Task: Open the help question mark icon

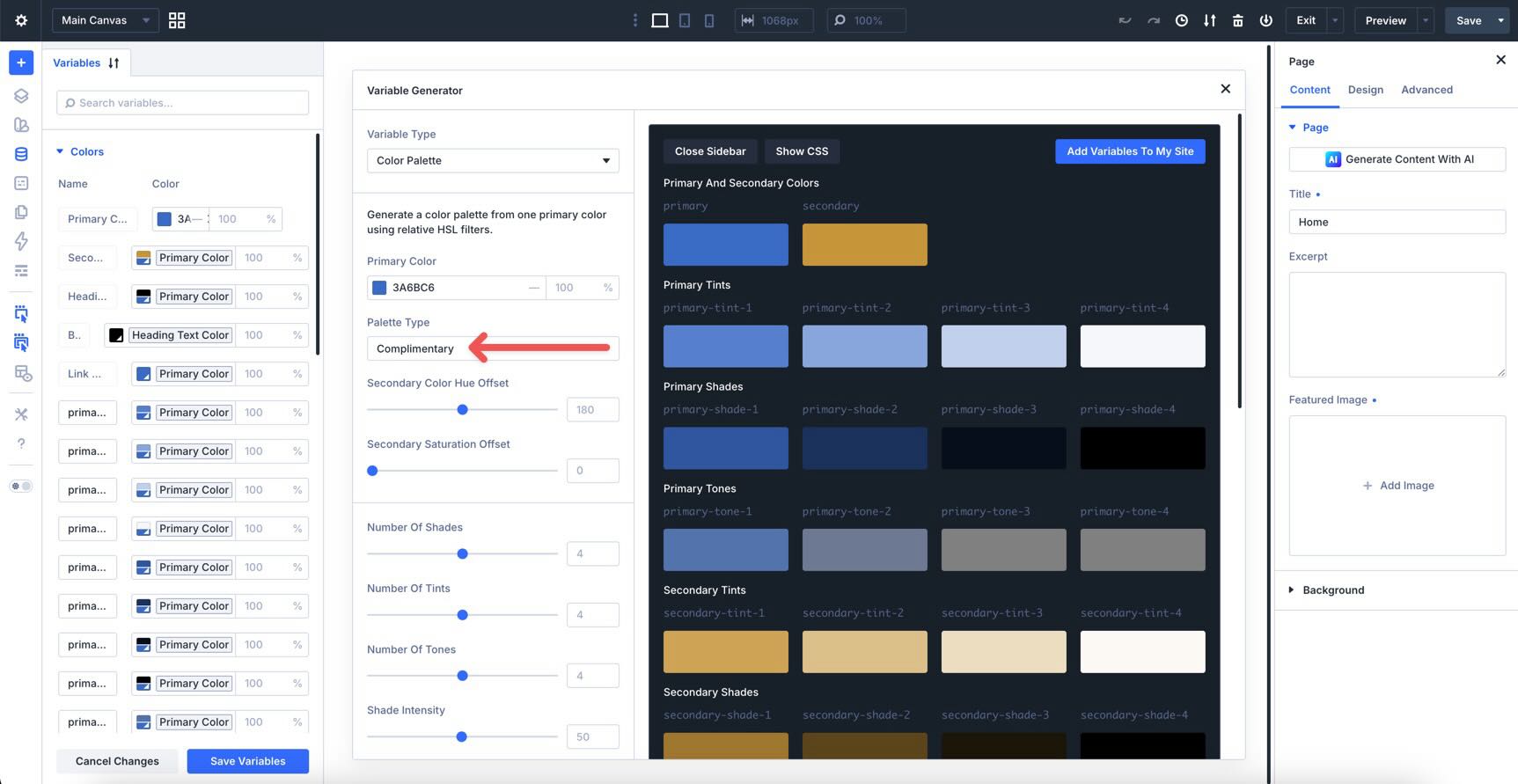Action: click(21, 443)
